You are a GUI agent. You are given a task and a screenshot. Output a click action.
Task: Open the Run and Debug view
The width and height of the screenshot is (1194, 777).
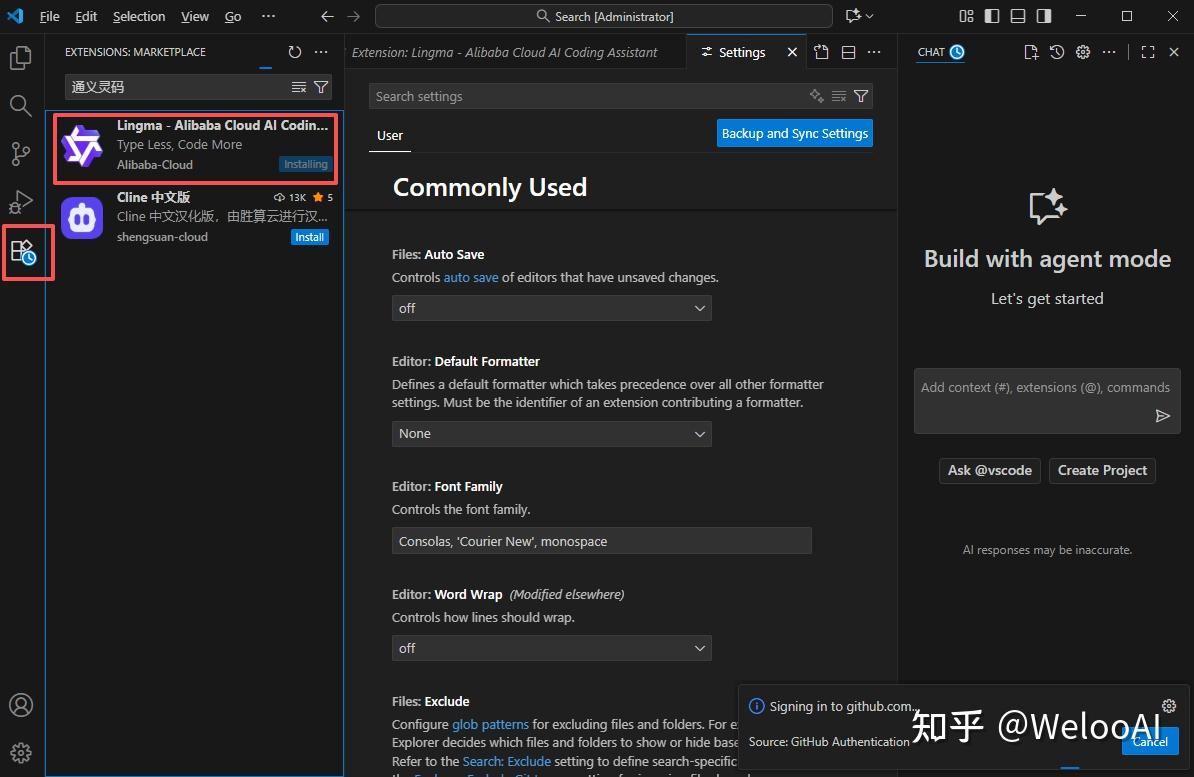pos(21,202)
